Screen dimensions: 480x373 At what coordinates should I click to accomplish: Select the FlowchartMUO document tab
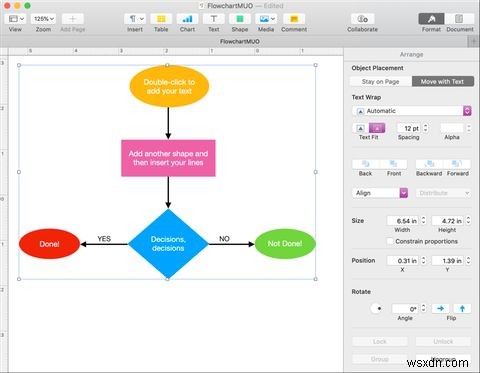240,42
